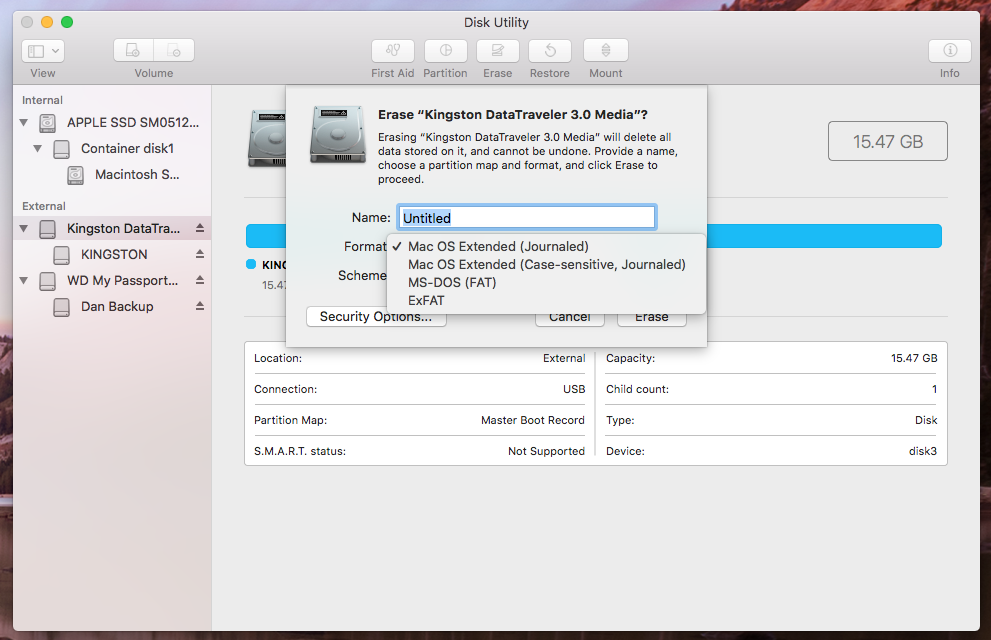
Task: Click the Connection USB value
Action: pyautogui.click(x=574, y=389)
